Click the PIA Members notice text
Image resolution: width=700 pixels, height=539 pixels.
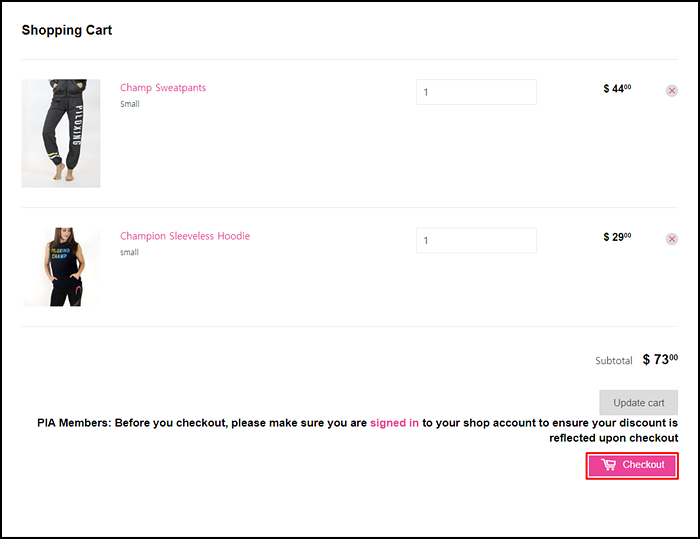[358, 430]
